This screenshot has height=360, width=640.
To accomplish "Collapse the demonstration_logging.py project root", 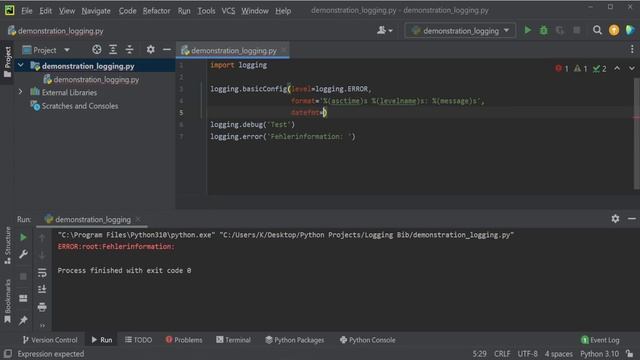I will coord(20,66).
